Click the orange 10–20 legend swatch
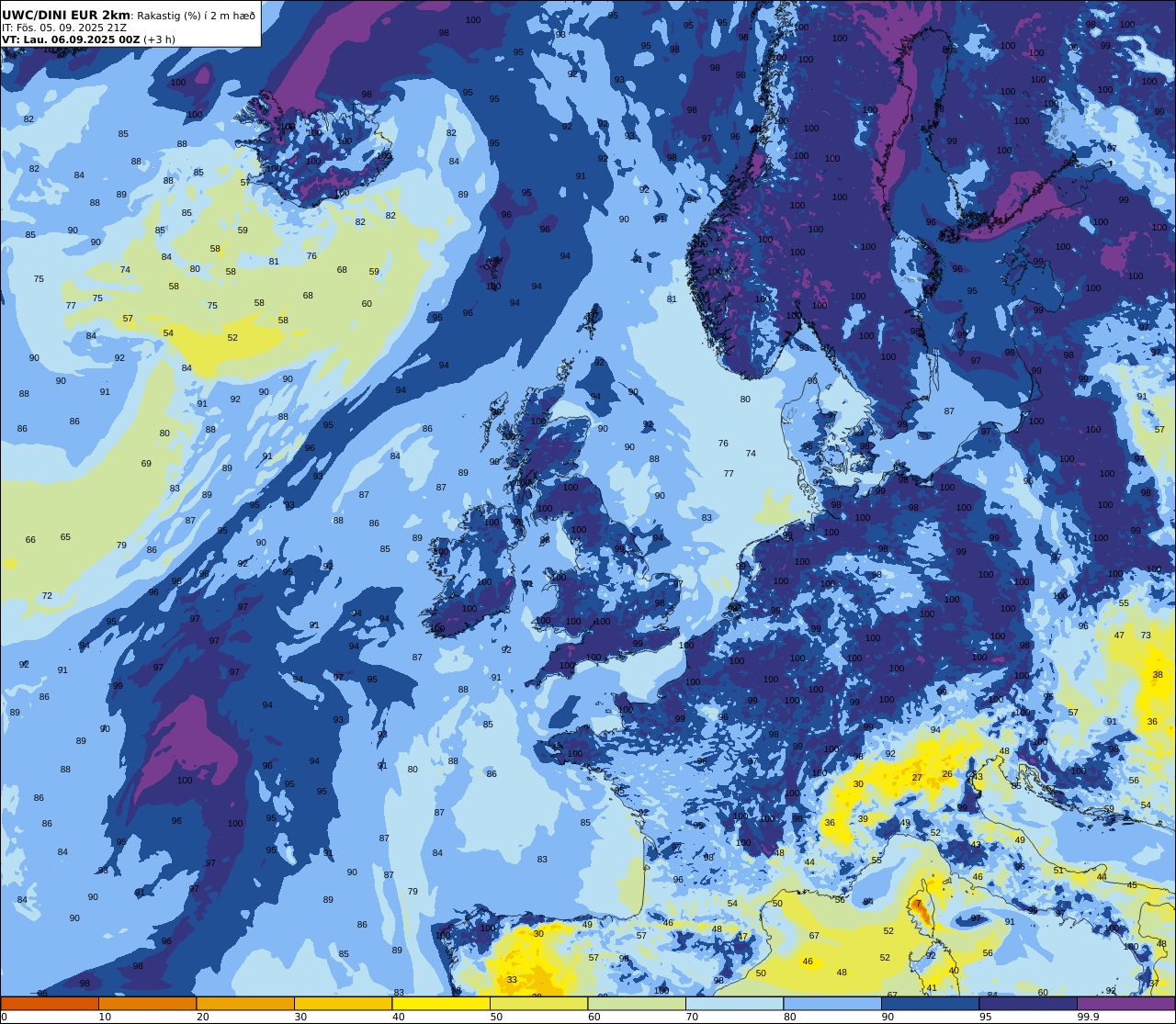Image resolution: width=1176 pixels, height=1024 pixels. pyautogui.click(x=147, y=1003)
